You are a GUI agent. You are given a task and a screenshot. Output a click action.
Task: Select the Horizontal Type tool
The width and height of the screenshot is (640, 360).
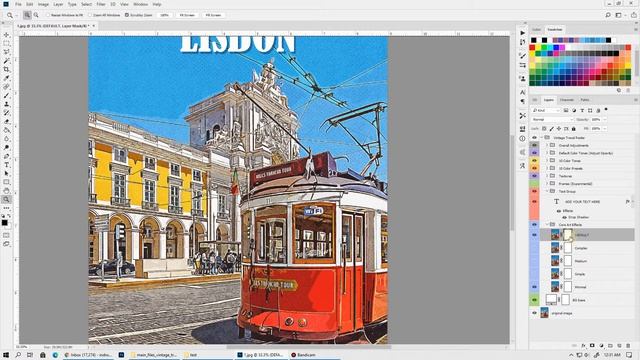pos(6,165)
